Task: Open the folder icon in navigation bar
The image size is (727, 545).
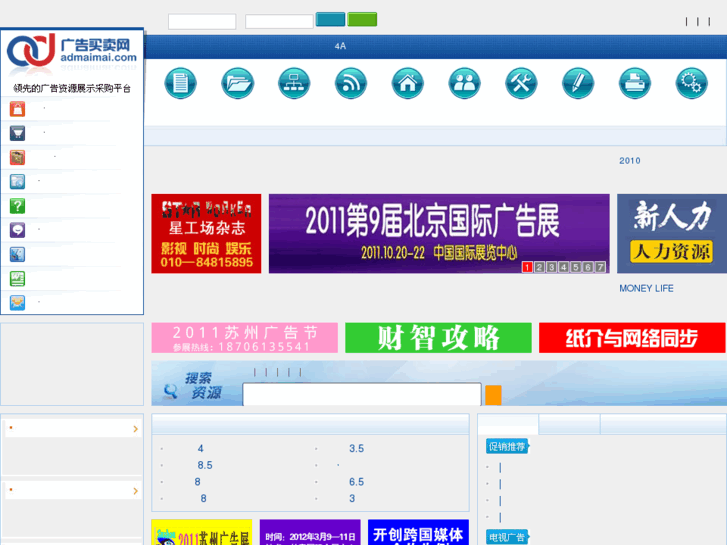Action: point(238,83)
